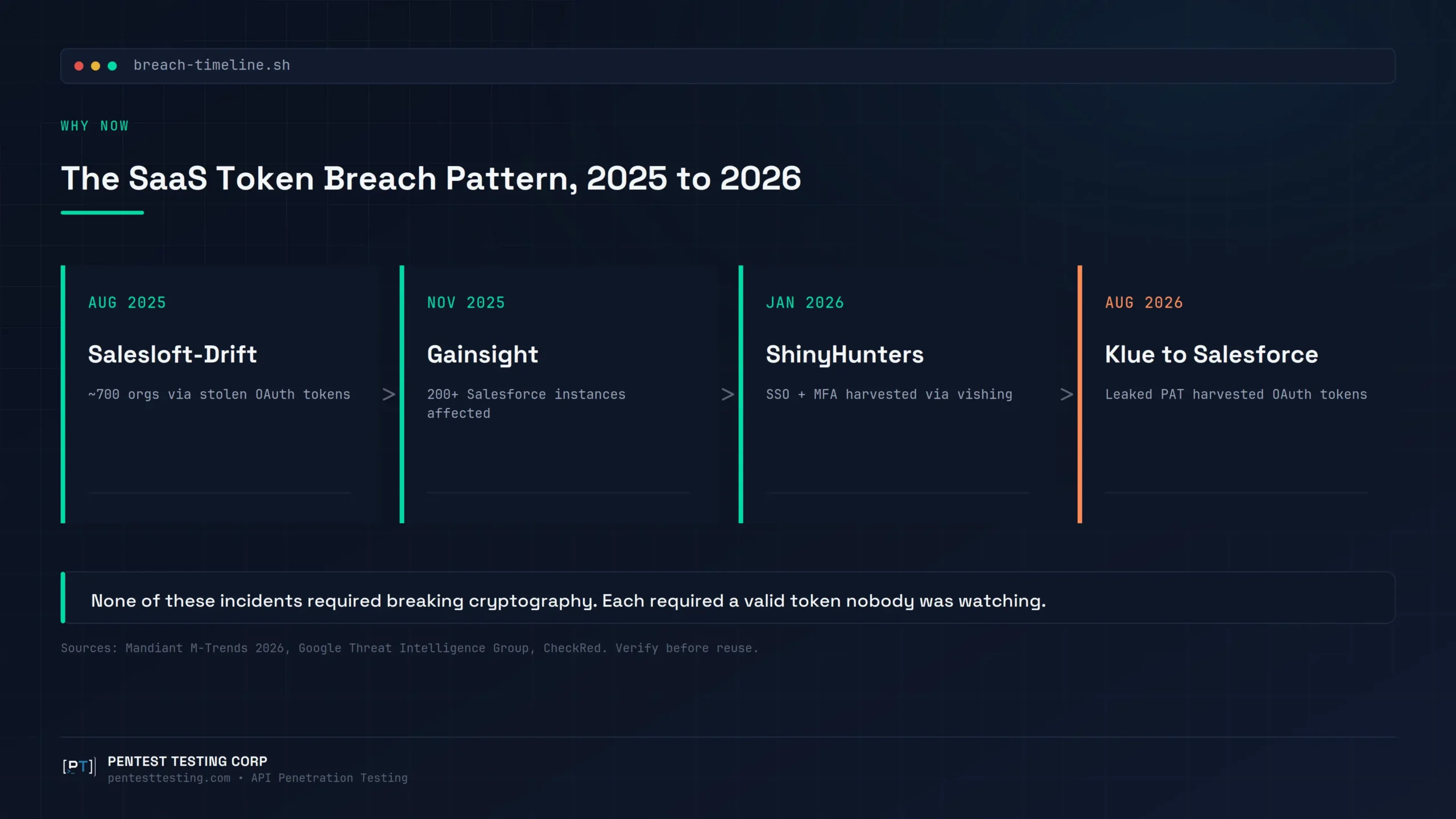This screenshot has height=819, width=1456.
Task: Click the arrow after the Salesloft-Drift card
Action: (389, 394)
